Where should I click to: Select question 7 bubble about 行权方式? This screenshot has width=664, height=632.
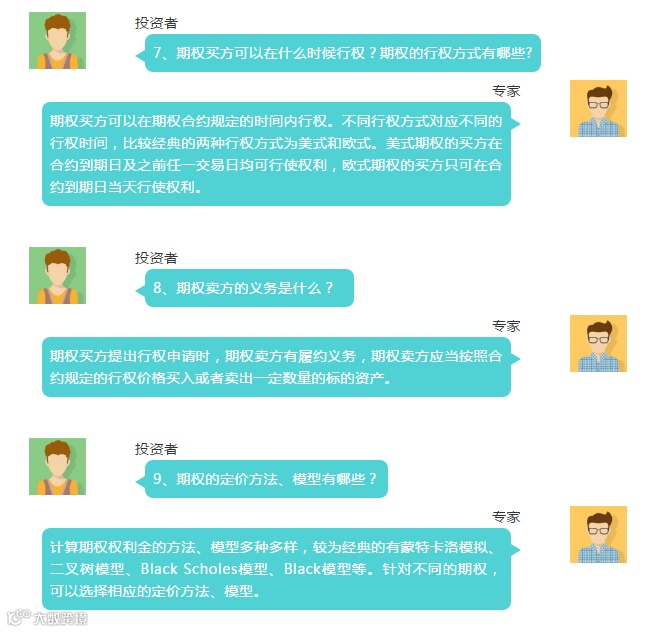pos(338,53)
